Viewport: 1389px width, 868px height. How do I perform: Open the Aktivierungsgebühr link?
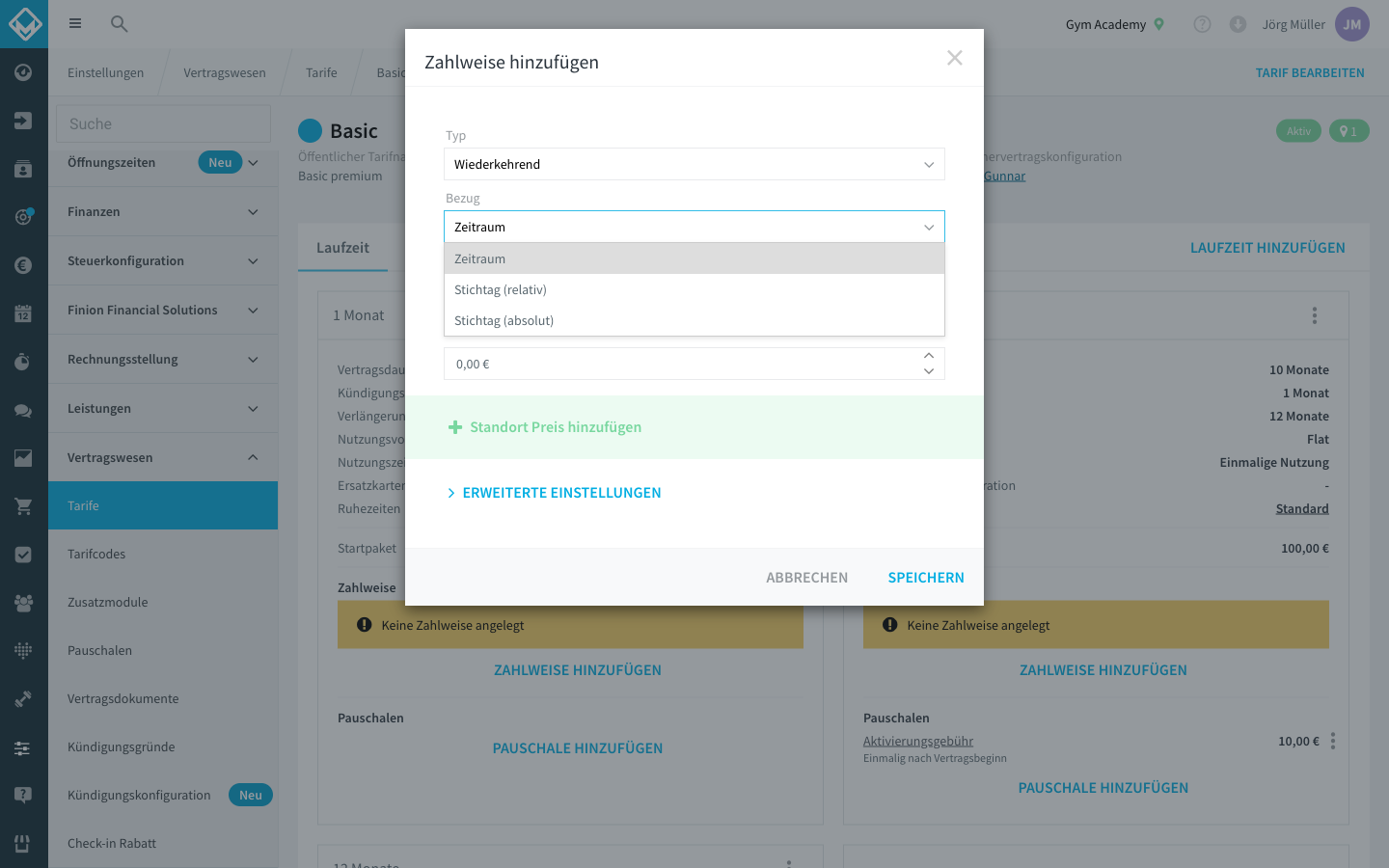[x=918, y=741]
